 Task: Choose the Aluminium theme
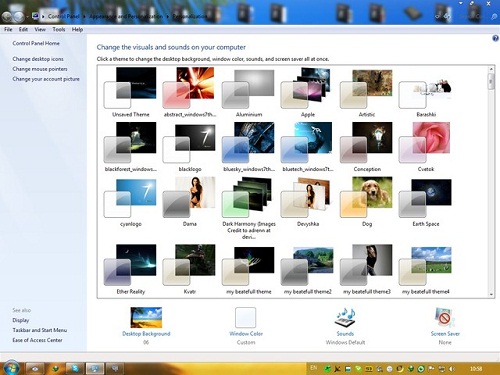pos(248,89)
